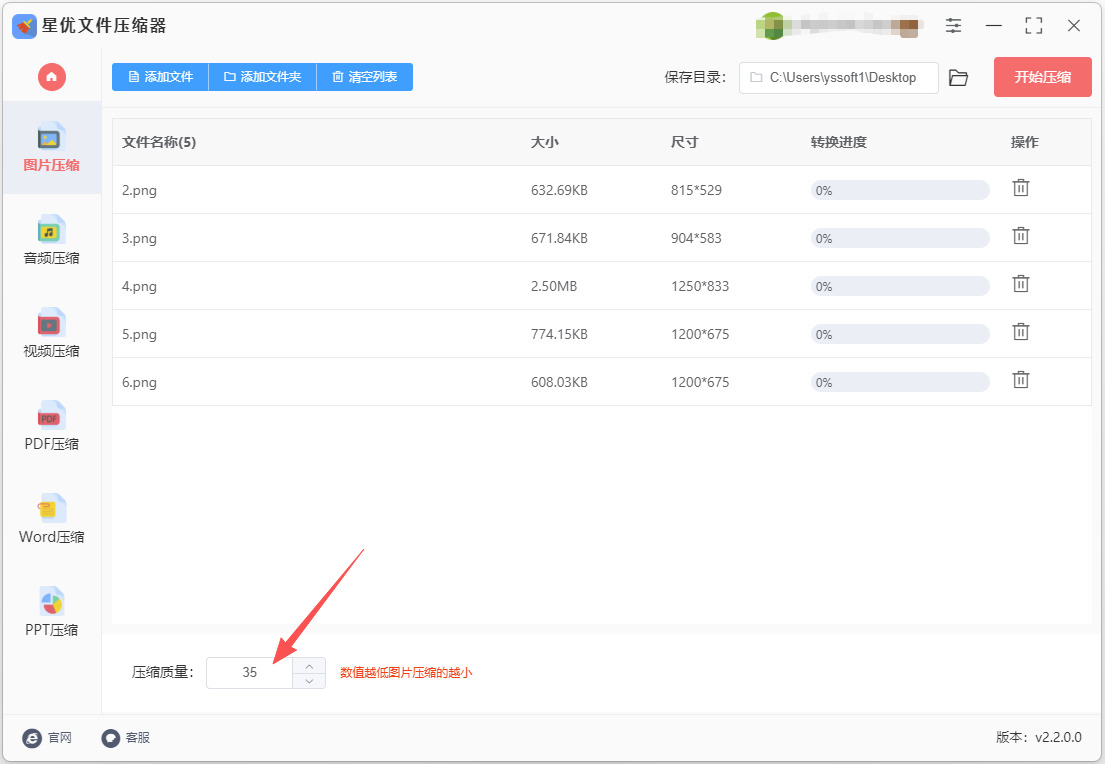This screenshot has width=1105, height=764.
Task: Click the 6.png progress bar
Action: (900, 382)
